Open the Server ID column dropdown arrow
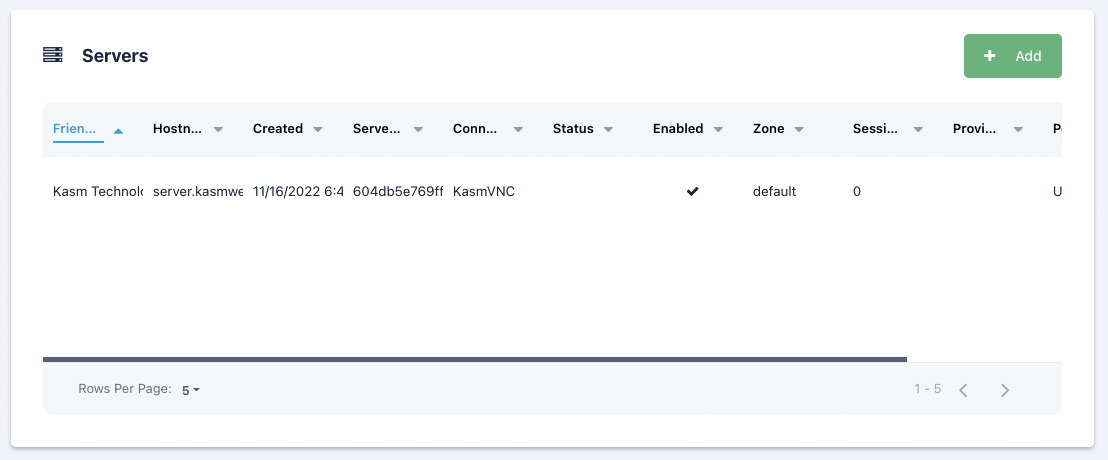Viewport: 1108px width, 460px height. pyautogui.click(x=418, y=130)
